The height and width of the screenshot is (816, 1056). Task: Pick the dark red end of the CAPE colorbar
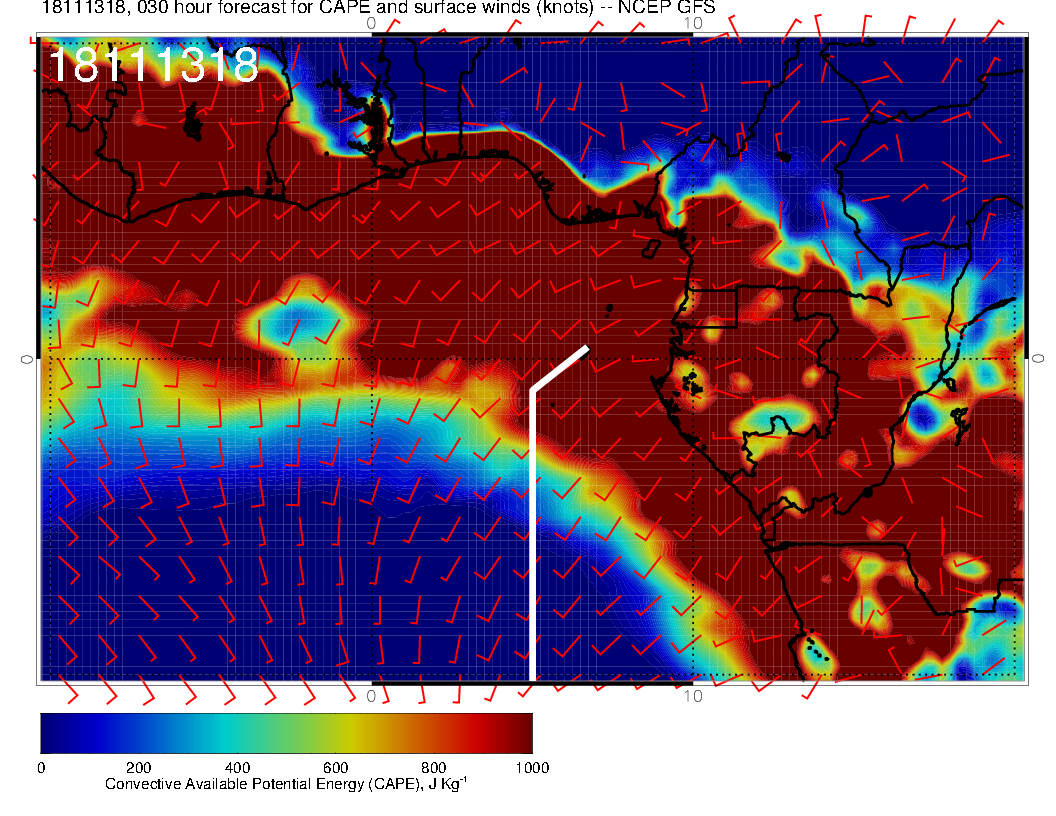point(522,733)
